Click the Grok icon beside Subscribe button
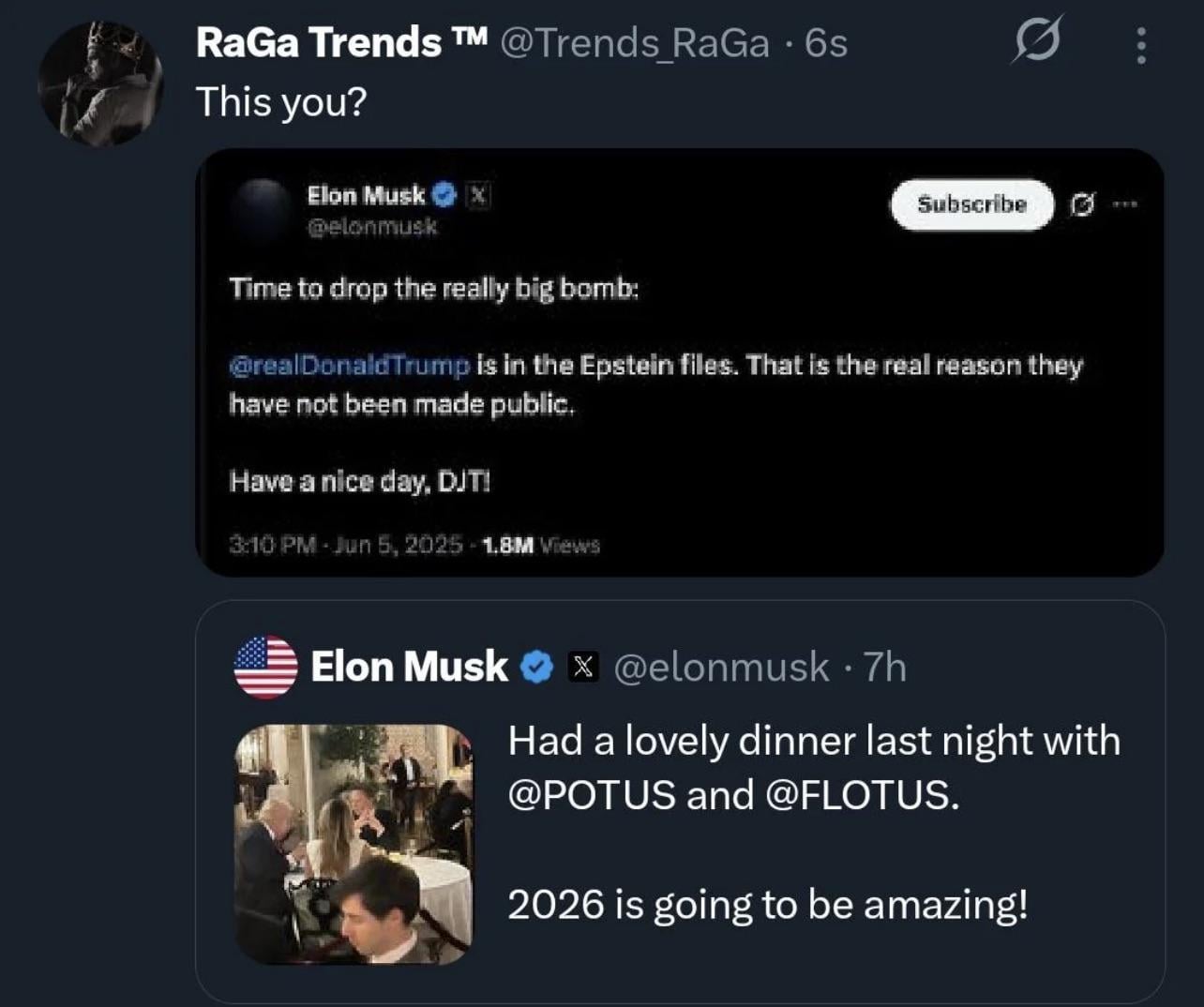This screenshot has width=1204, height=1007. tap(1082, 204)
